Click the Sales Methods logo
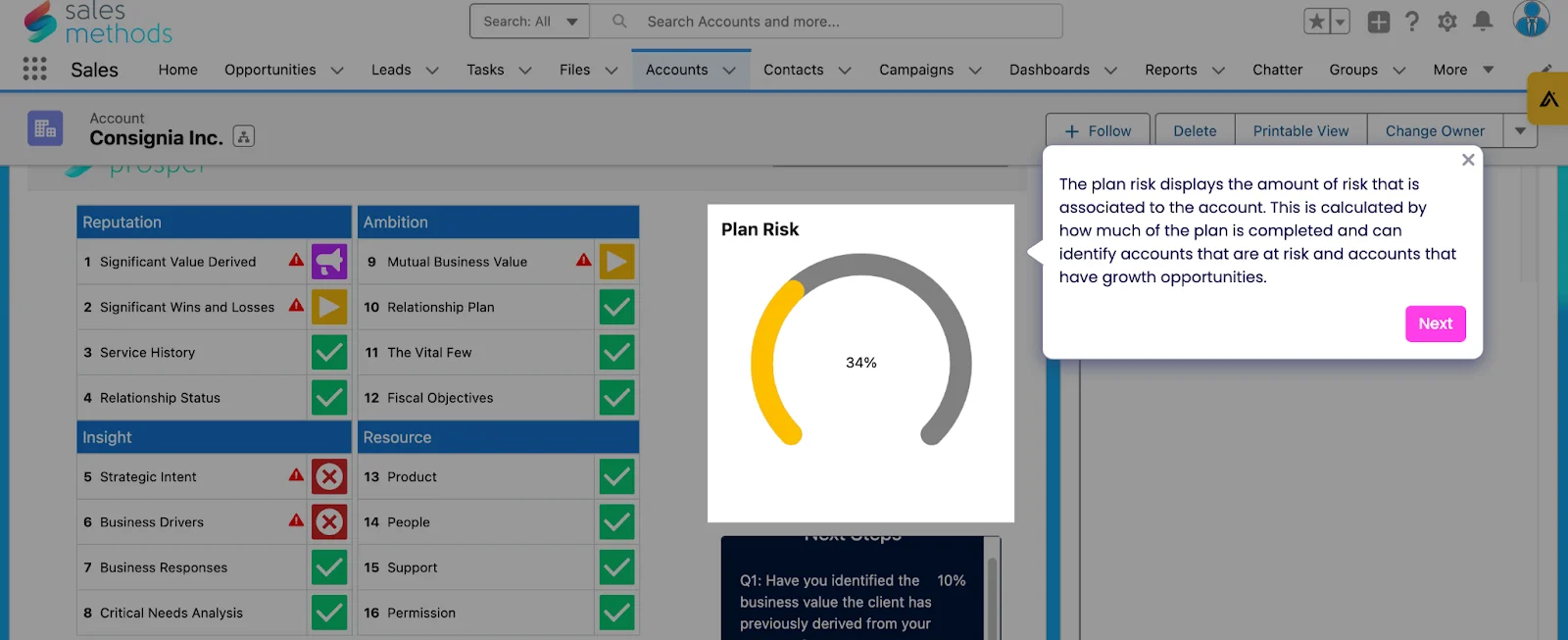The height and width of the screenshot is (640, 1568). point(98,23)
